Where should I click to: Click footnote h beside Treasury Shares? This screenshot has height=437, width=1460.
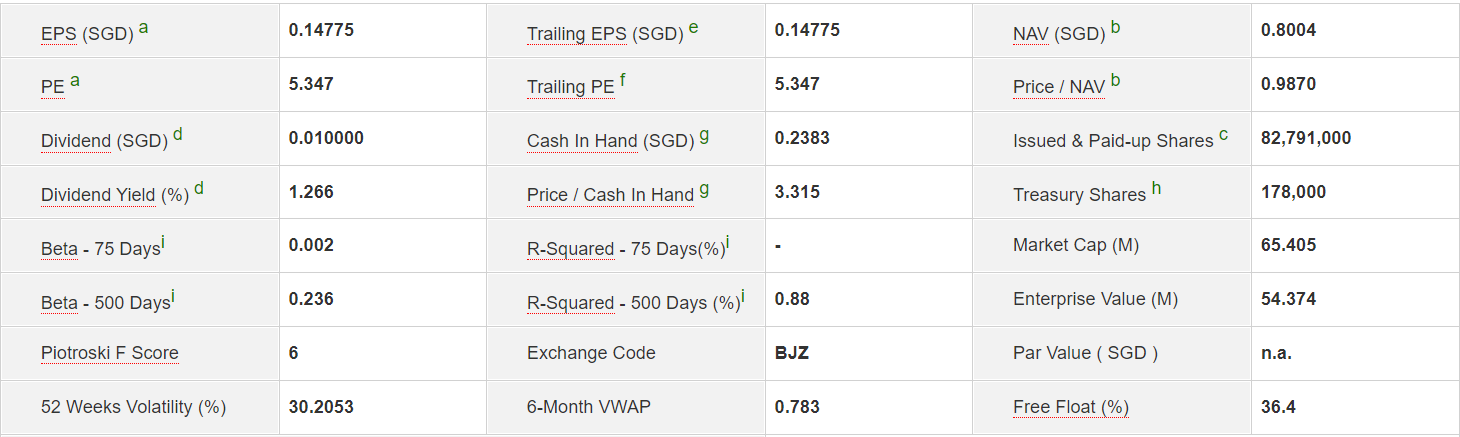click(1157, 188)
